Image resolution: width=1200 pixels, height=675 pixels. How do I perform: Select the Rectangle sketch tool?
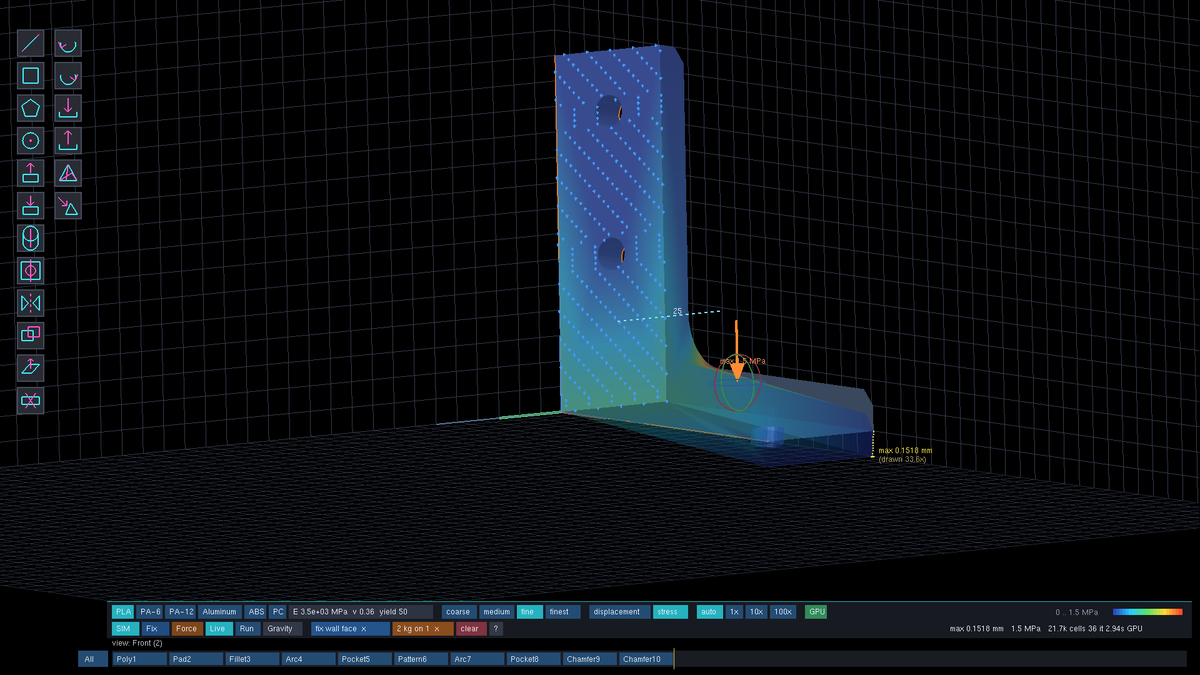click(31, 75)
